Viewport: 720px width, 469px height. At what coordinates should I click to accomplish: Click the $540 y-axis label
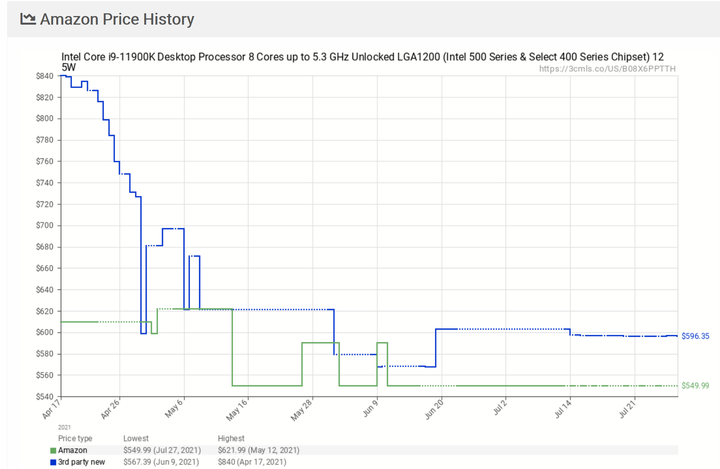[x=45, y=396]
